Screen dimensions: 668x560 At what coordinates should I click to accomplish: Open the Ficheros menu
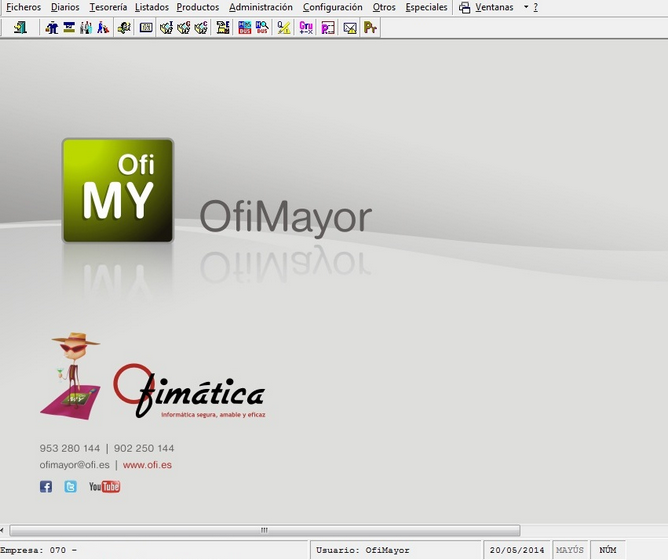pyautogui.click(x=23, y=7)
